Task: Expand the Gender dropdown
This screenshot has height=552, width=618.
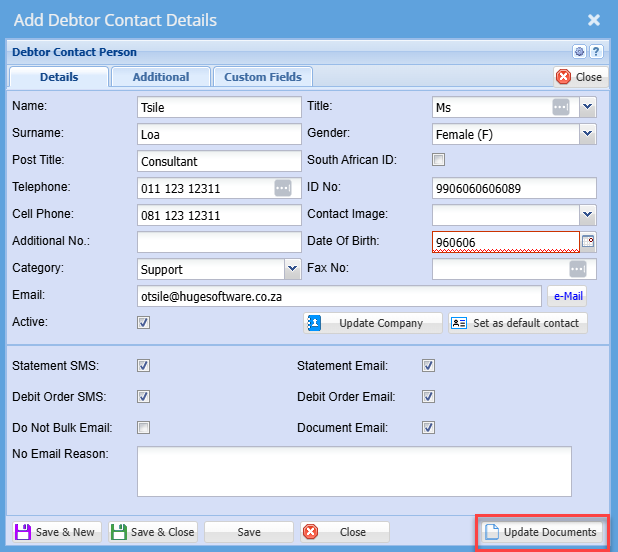Action: tap(587, 133)
